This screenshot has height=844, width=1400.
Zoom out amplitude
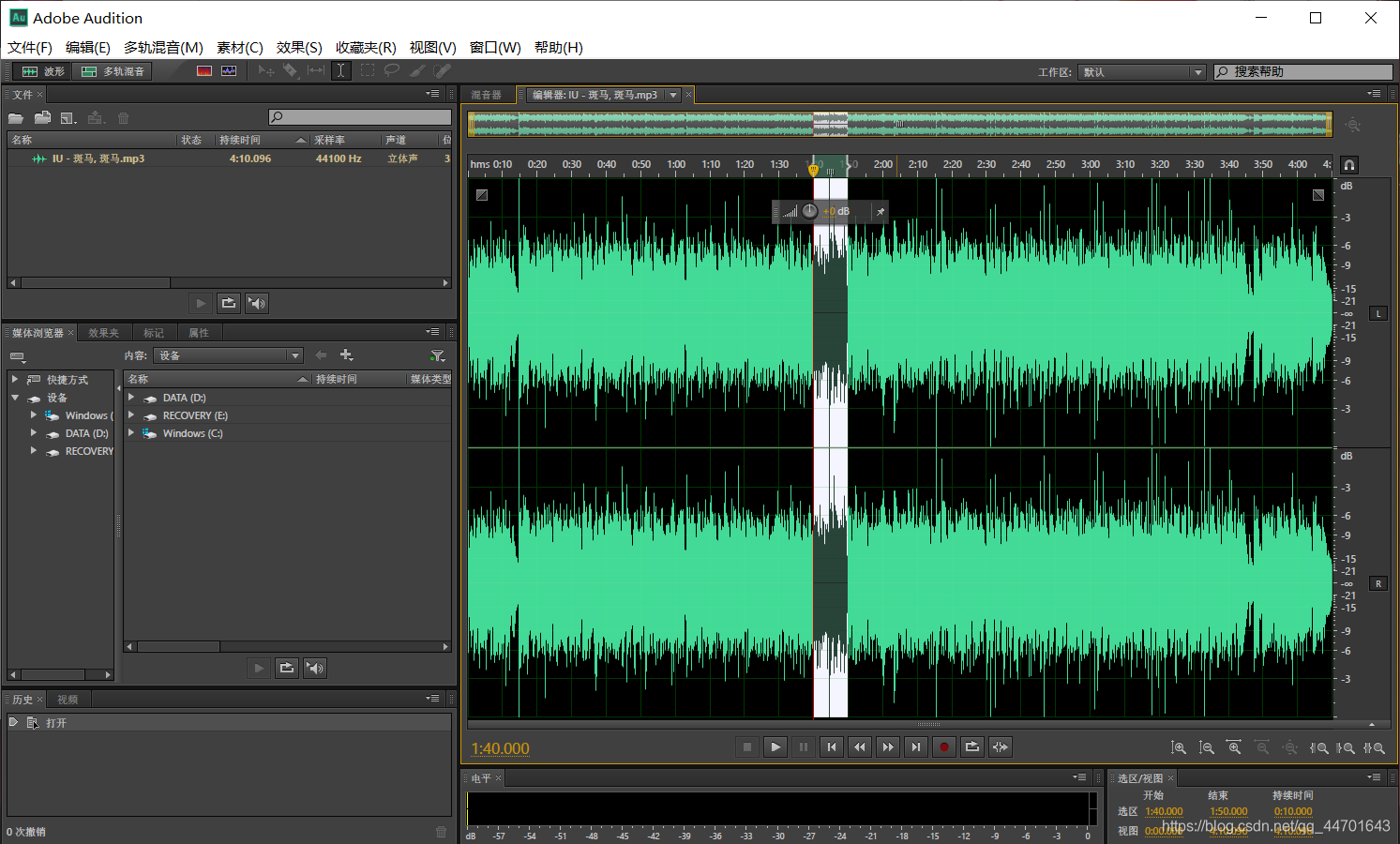(1207, 747)
